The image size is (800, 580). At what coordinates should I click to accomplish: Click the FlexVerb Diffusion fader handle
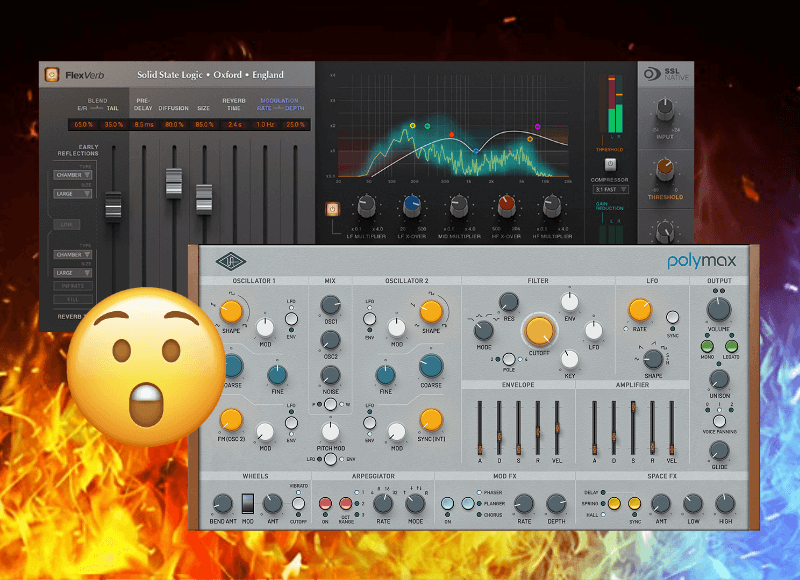[x=173, y=183]
